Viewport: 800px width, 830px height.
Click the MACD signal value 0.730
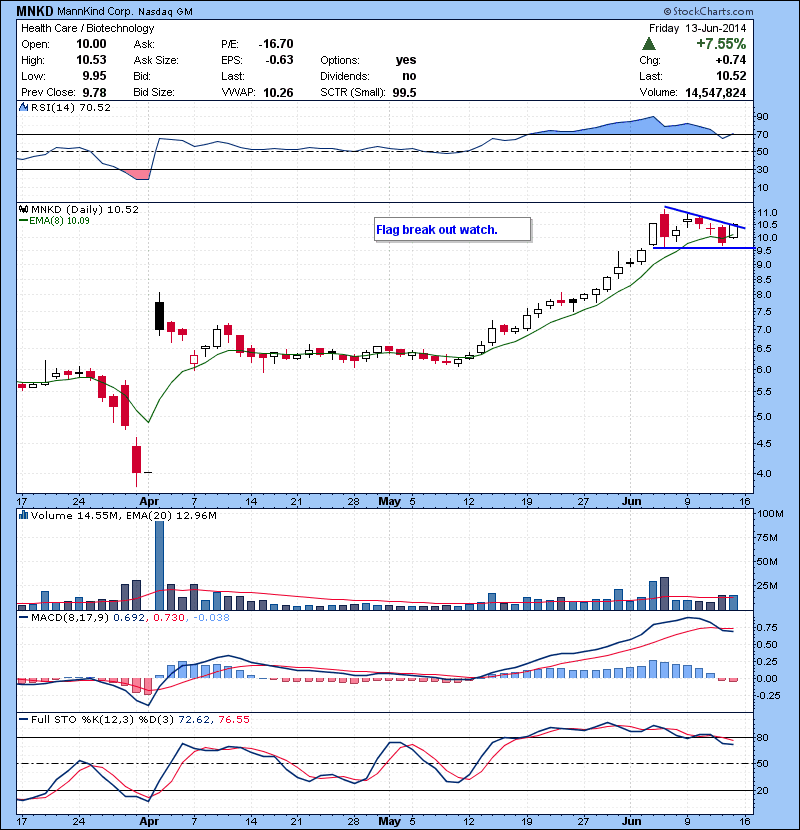click(x=169, y=617)
